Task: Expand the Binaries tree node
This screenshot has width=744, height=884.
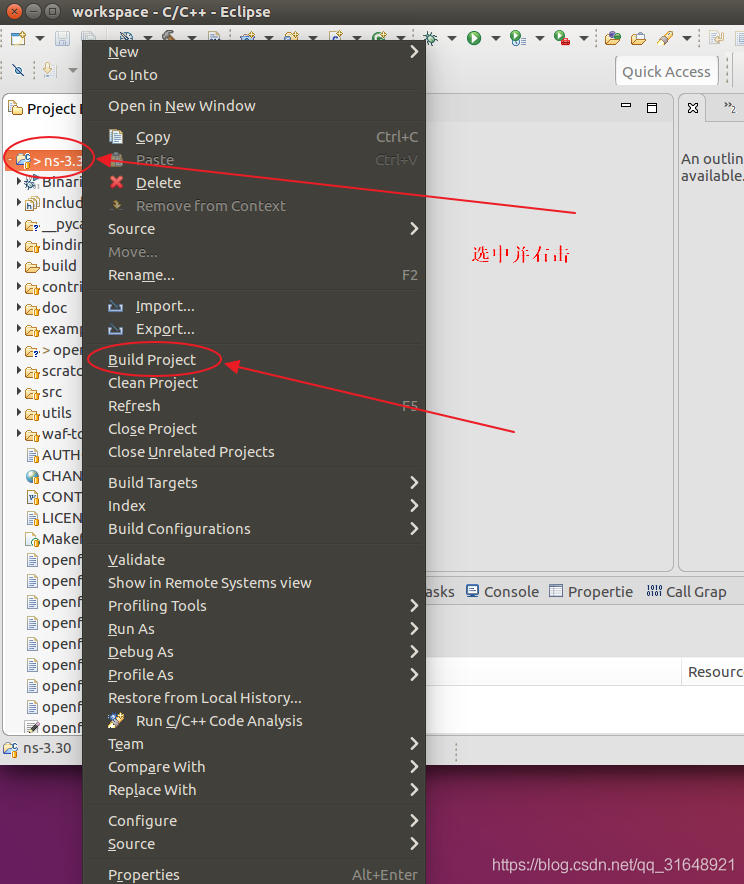Action: [x=19, y=182]
